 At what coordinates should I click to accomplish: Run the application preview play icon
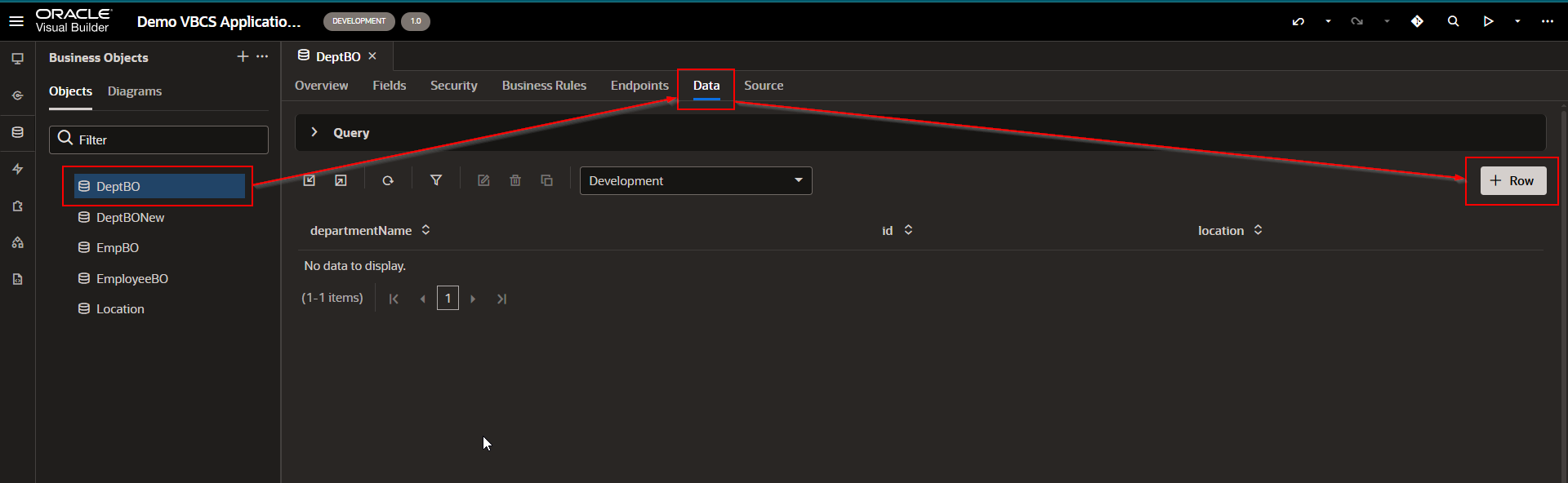click(1489, 21)
